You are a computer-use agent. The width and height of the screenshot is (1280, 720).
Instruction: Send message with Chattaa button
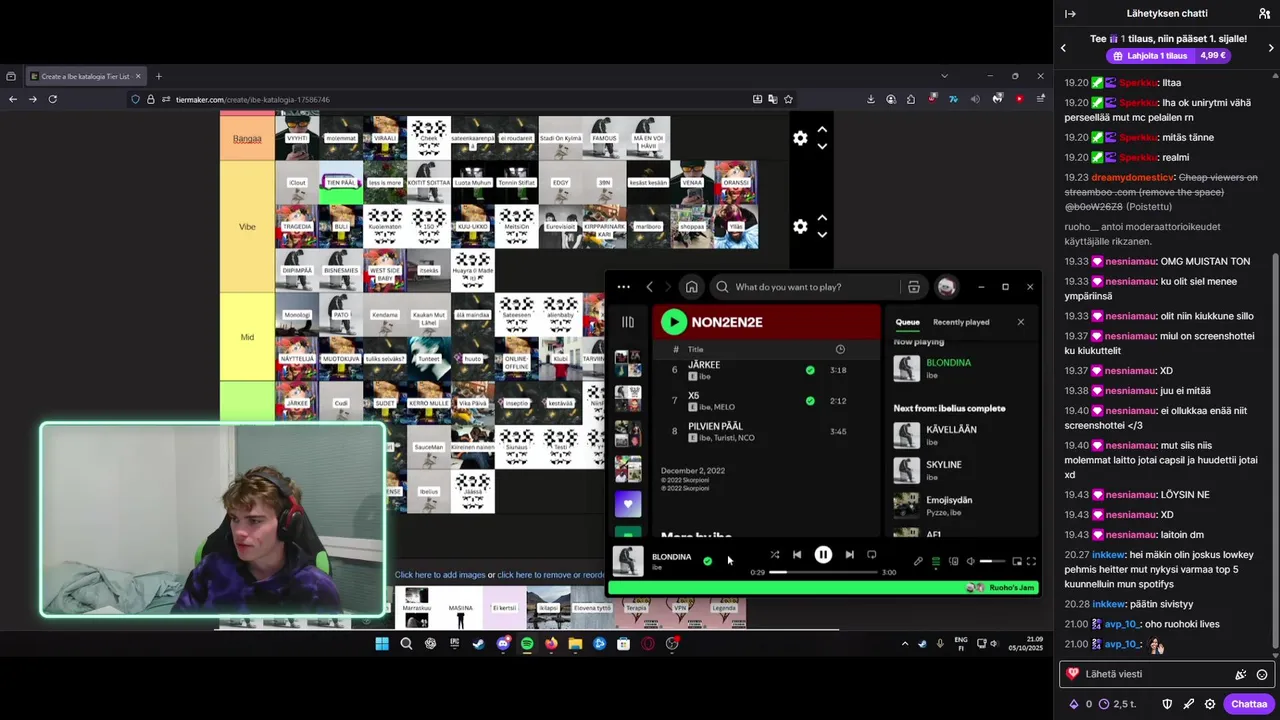click(1249, 704)
